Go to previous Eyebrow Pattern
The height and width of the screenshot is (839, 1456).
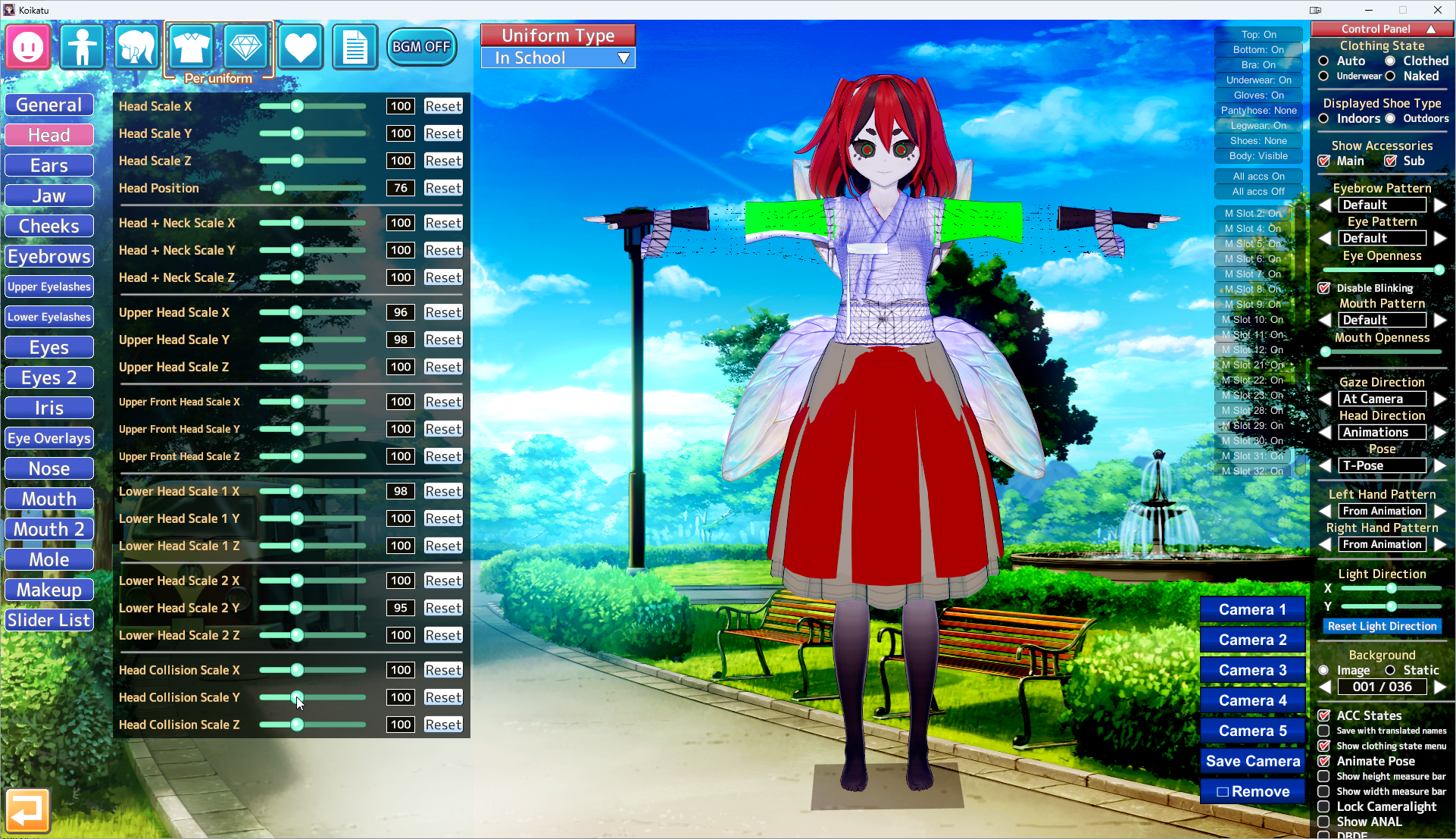pyautogui.click(x=1325, y=205)
